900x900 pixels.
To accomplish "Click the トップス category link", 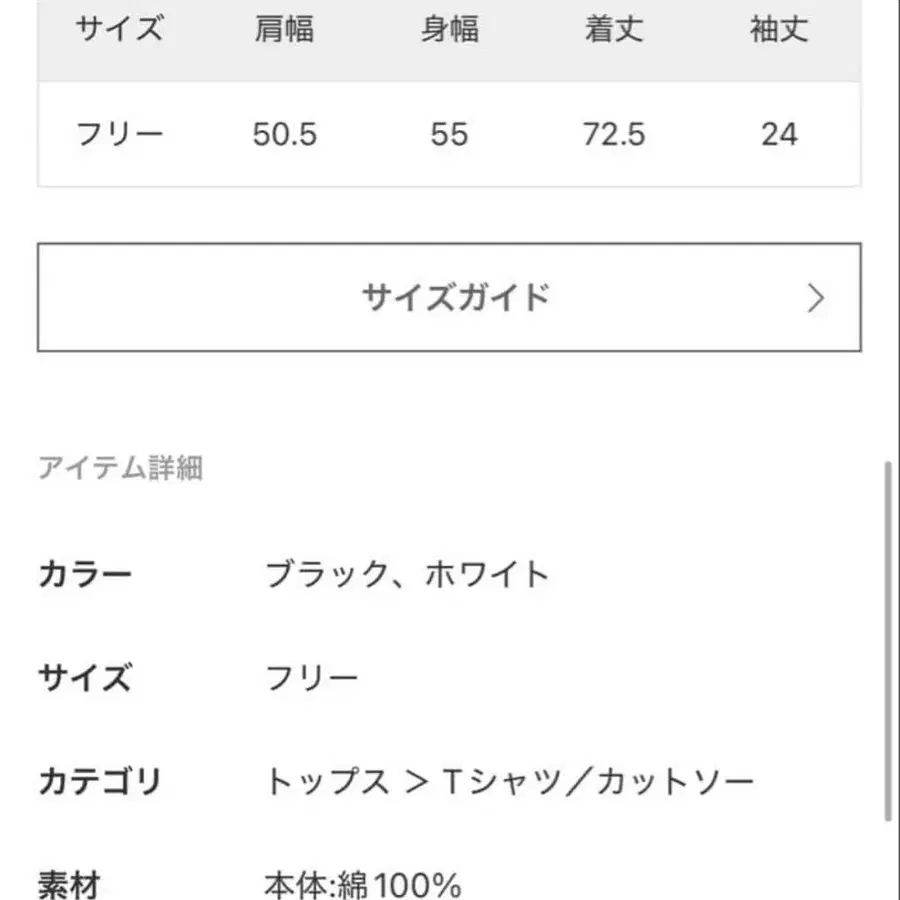I will click(326, 781).
